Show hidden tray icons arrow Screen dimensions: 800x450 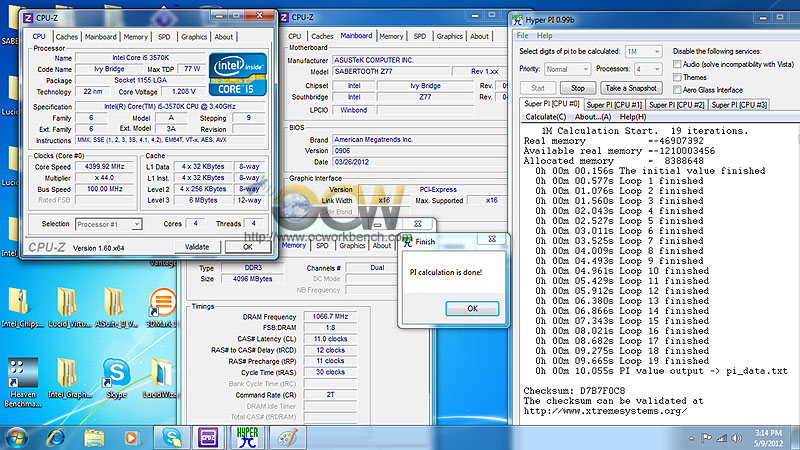691,438
